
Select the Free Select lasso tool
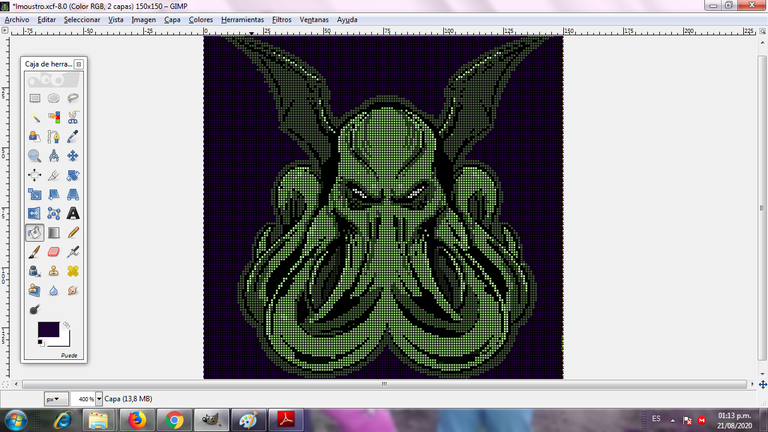tap(72, 98)
